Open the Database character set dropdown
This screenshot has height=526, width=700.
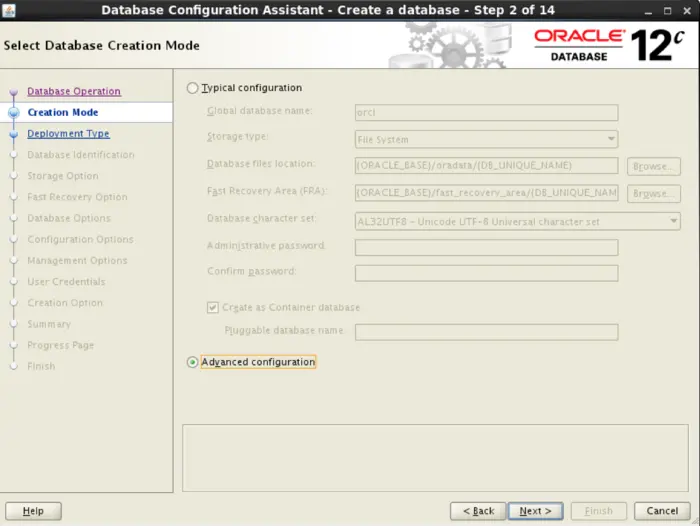coord(518,221)
